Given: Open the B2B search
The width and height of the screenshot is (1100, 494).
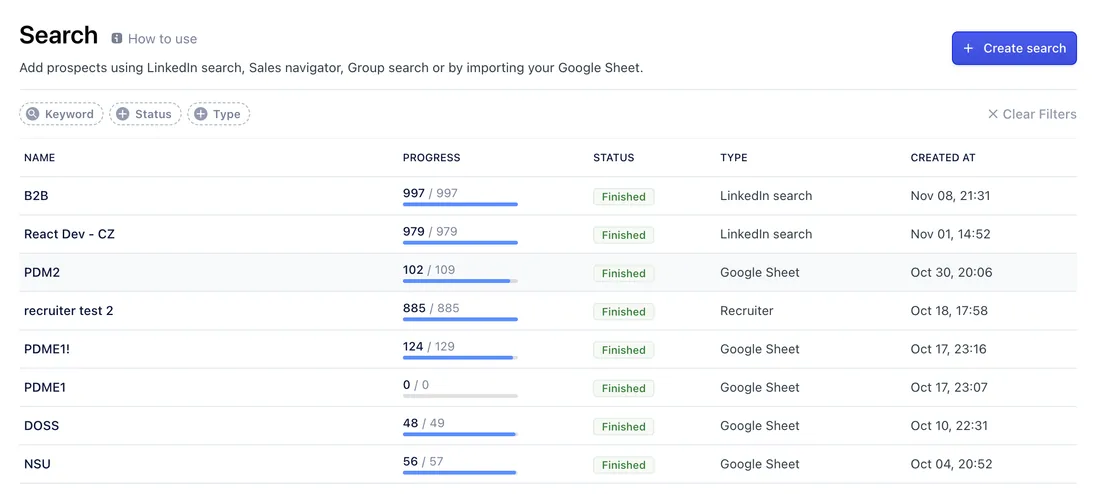Looking at the screenshot, I should tap(36, 196).
